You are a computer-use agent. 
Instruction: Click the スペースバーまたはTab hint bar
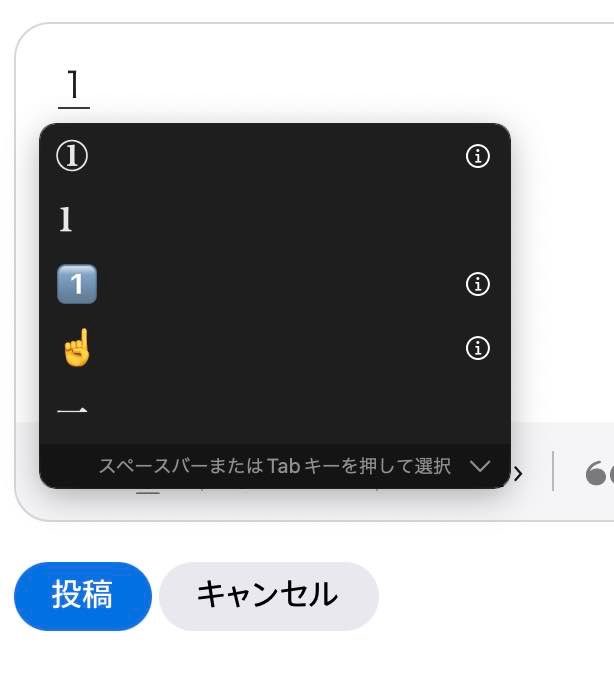tap(275, 466)
